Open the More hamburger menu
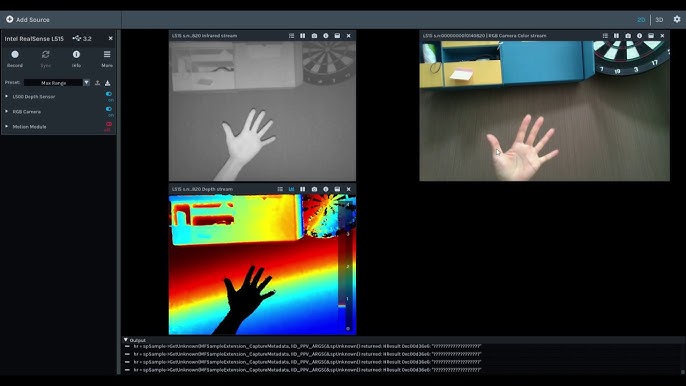Viewport: 686px width, 386px height. tap(107, 59)
